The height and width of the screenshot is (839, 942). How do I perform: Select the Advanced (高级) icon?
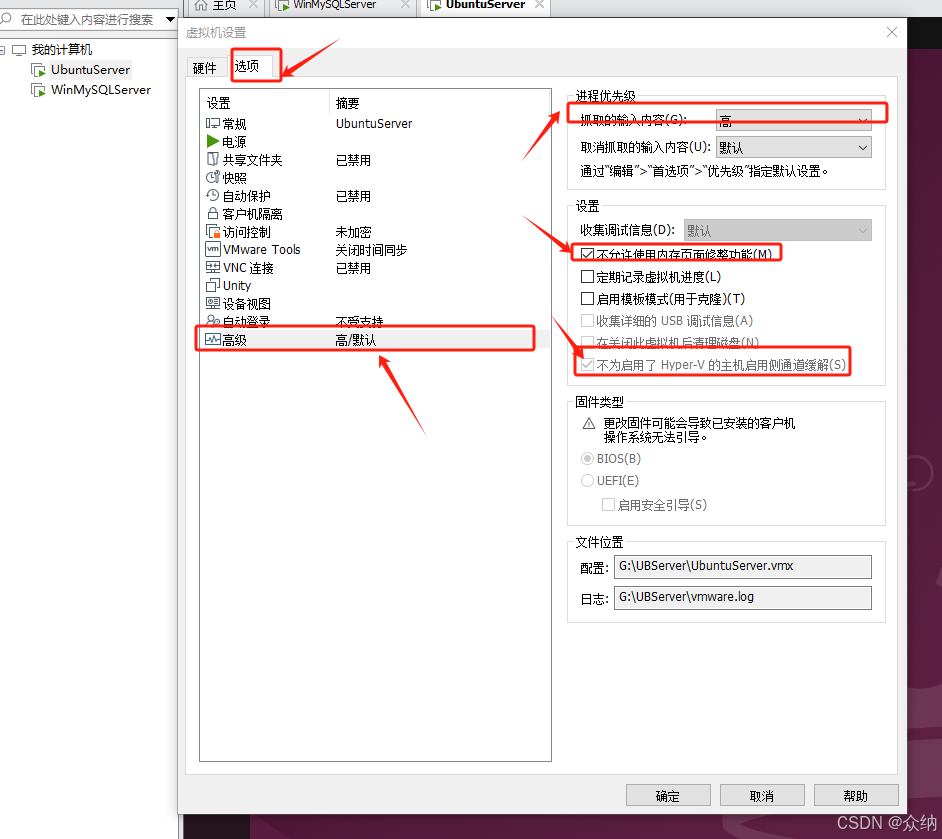tap(213, 339)
